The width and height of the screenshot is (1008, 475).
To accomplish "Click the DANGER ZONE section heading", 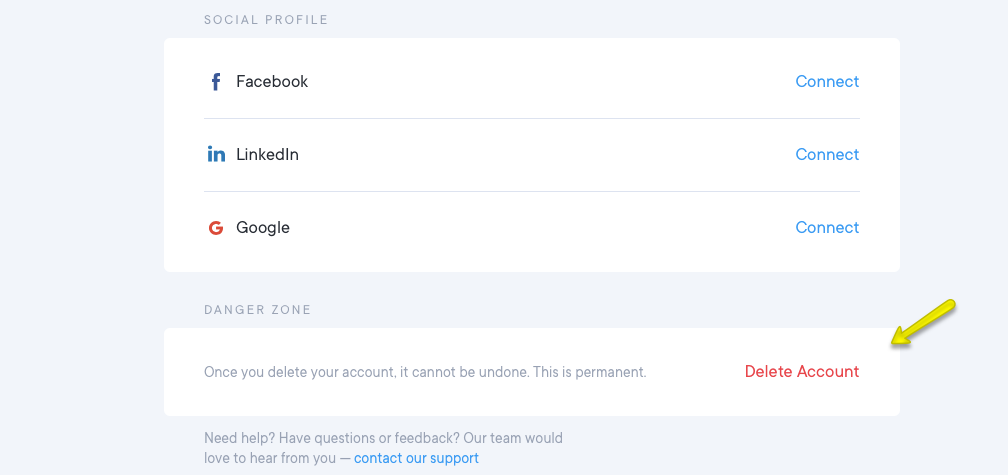I will click(257, 310).
